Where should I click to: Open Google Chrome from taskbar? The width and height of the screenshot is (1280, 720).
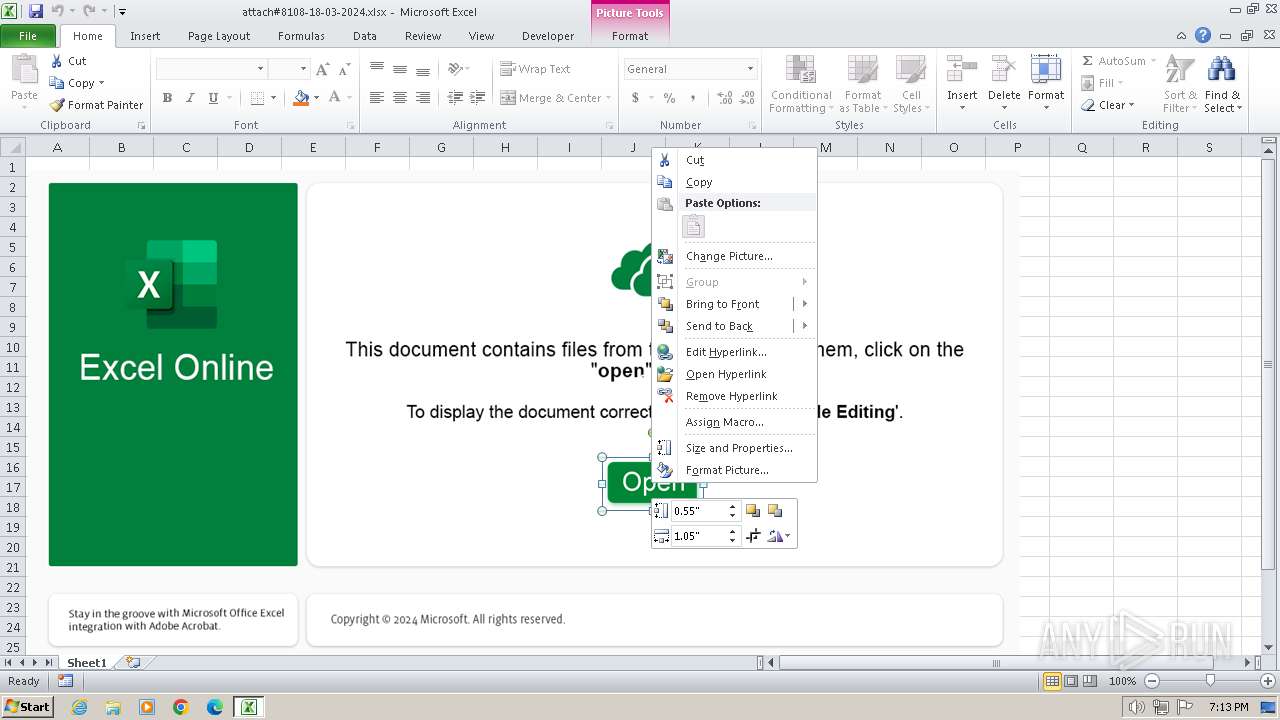coord(181,707)
